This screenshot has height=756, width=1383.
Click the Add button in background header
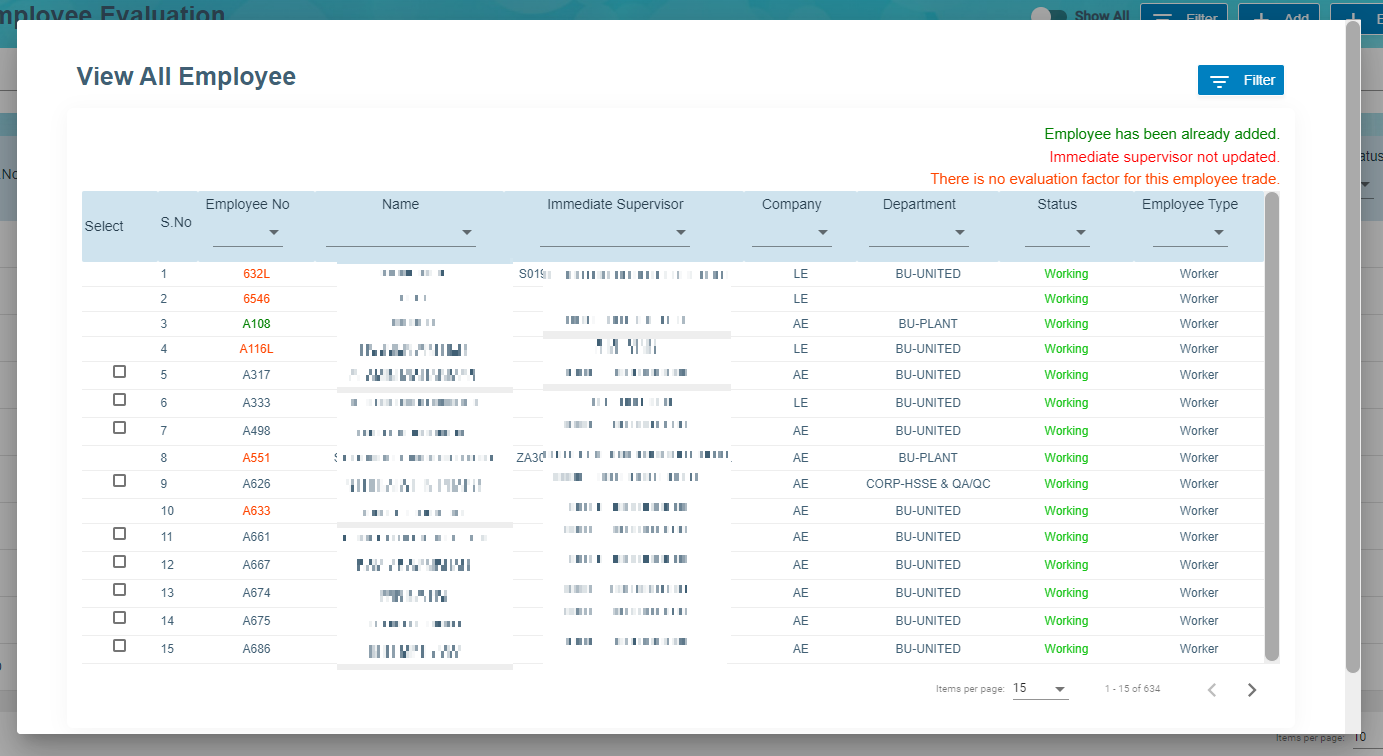pos(1278,18)
